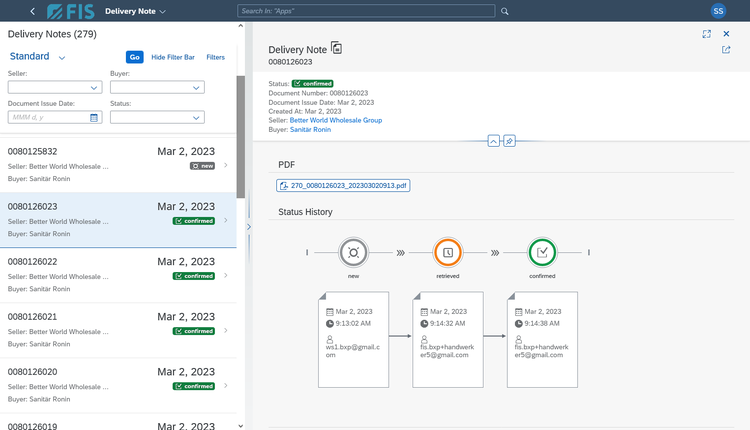Click chevron of note 0080125832
Viewport: 750px width, 430px height.
pyautogui.click(x=226, y=165)
